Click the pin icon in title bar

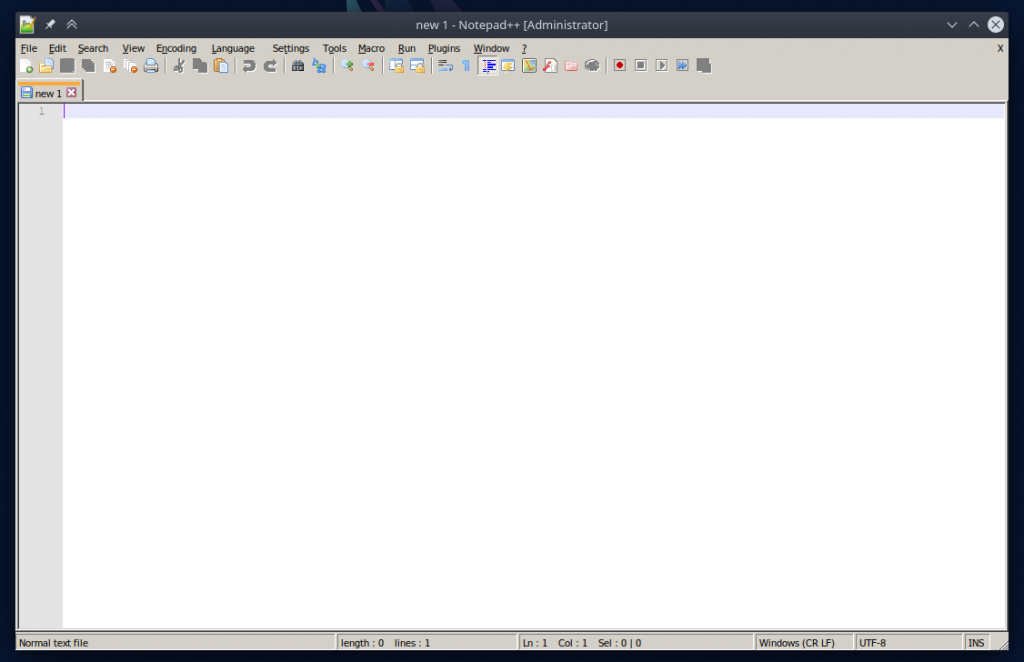click(50, 25)
